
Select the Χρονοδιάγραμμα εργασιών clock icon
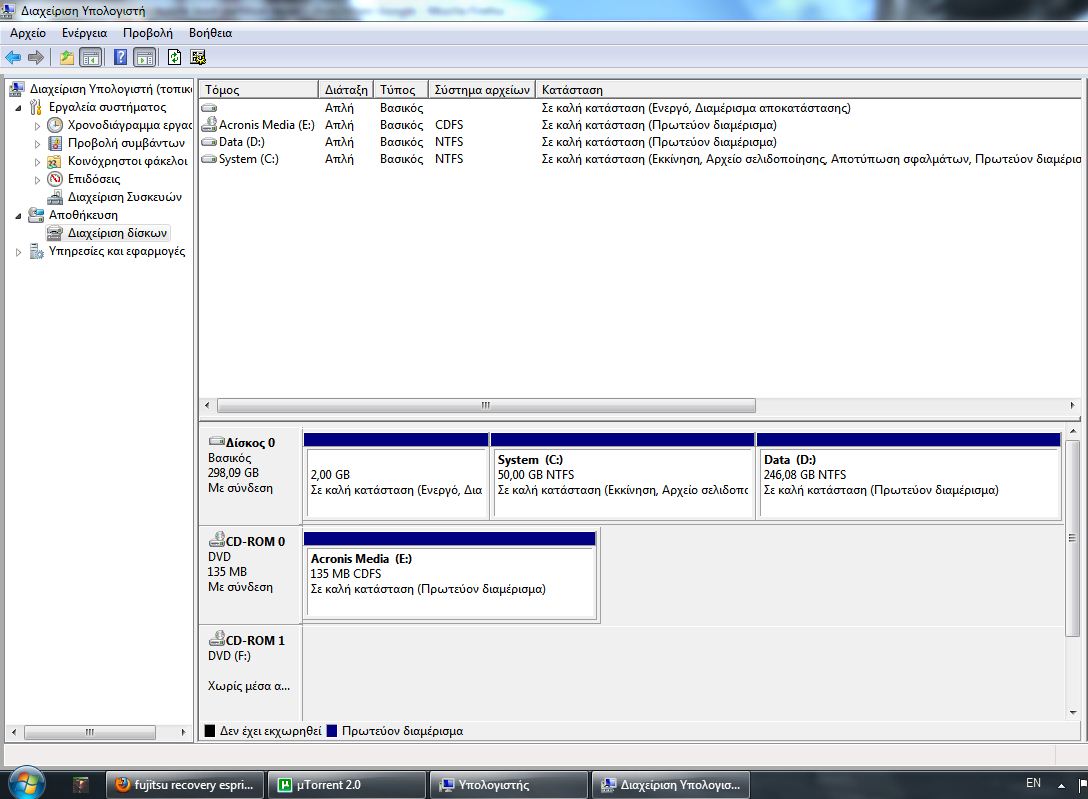click(55, 125)
